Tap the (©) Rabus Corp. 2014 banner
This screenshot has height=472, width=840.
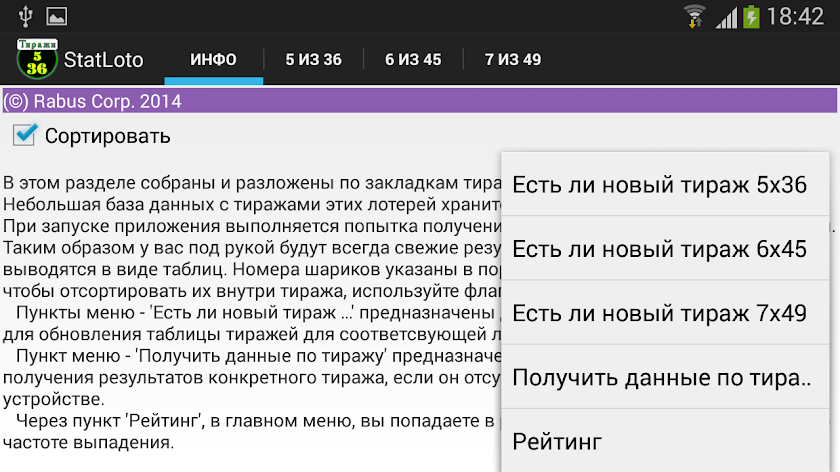[x=419, y=101]
